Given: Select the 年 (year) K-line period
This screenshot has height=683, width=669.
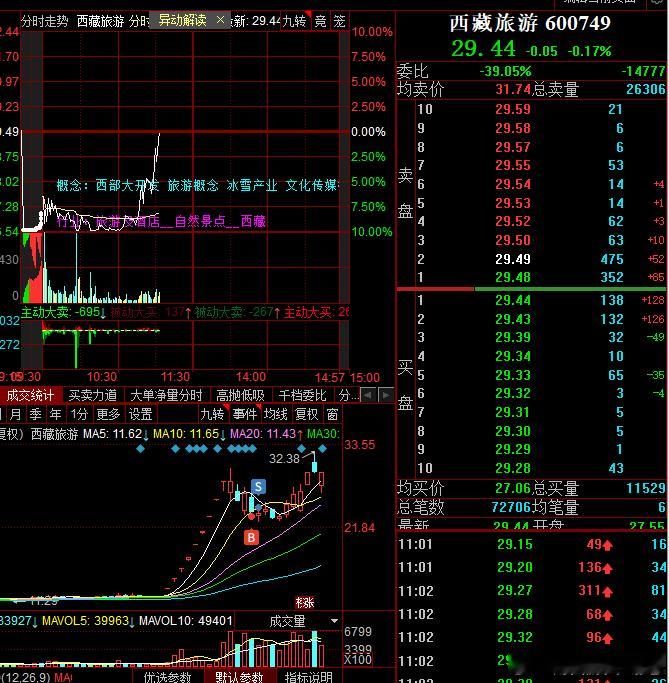Looking at the screenshot, I should [55, 413].
